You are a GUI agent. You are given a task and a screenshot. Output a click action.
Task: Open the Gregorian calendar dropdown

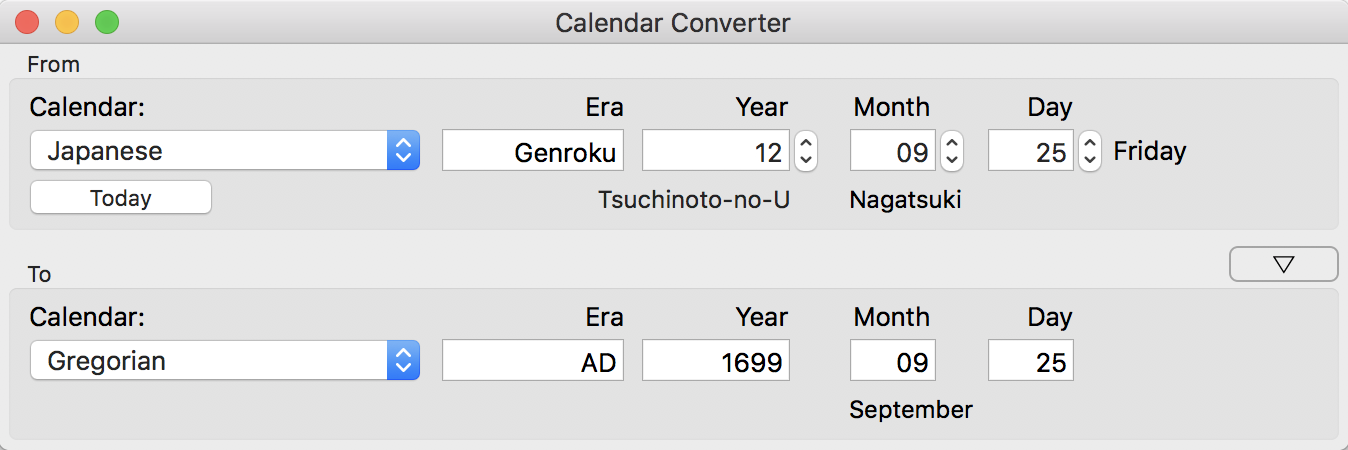225,361
